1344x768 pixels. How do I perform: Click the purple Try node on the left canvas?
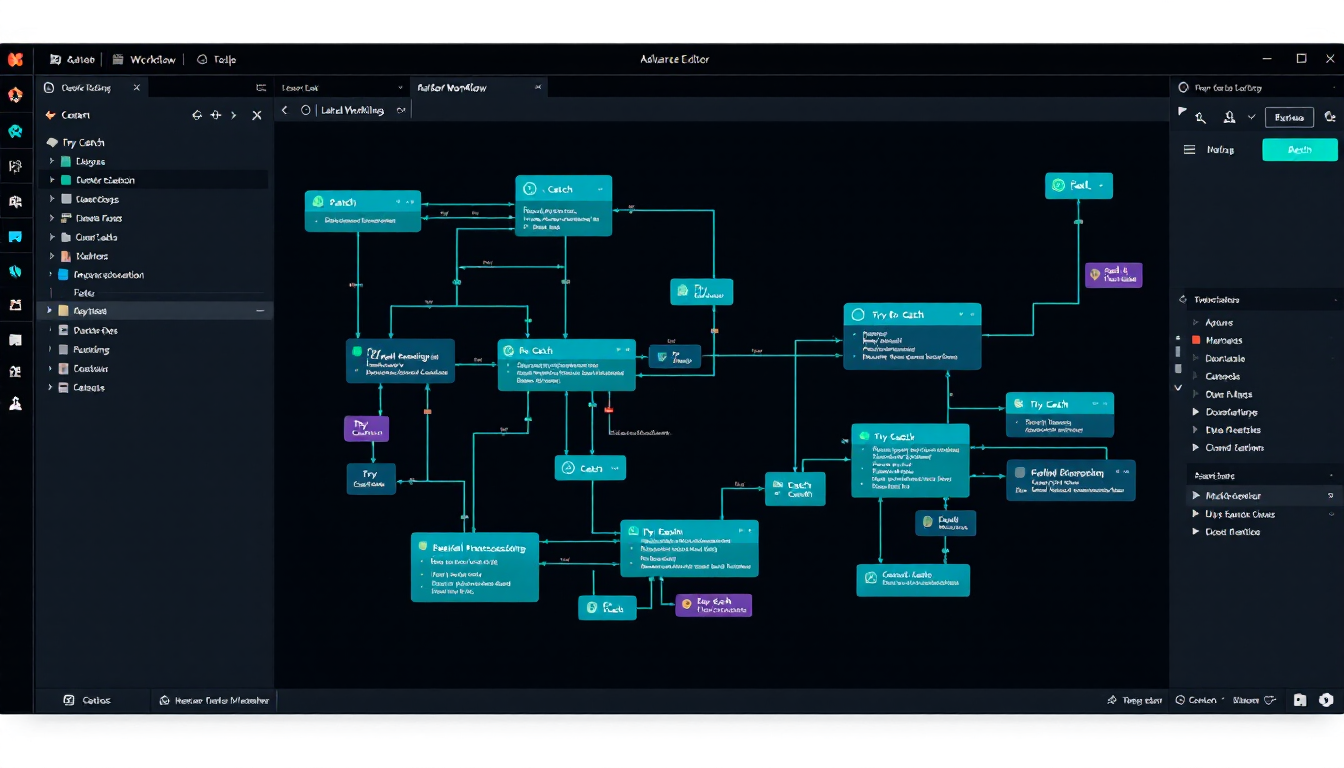(x=366, y=429)
